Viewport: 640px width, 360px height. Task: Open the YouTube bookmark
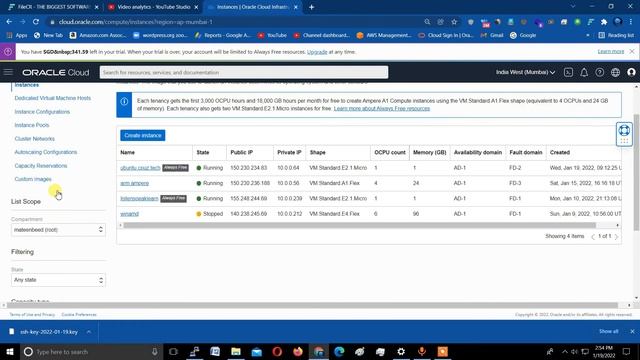pyautogui.click(x=272, y=36)
